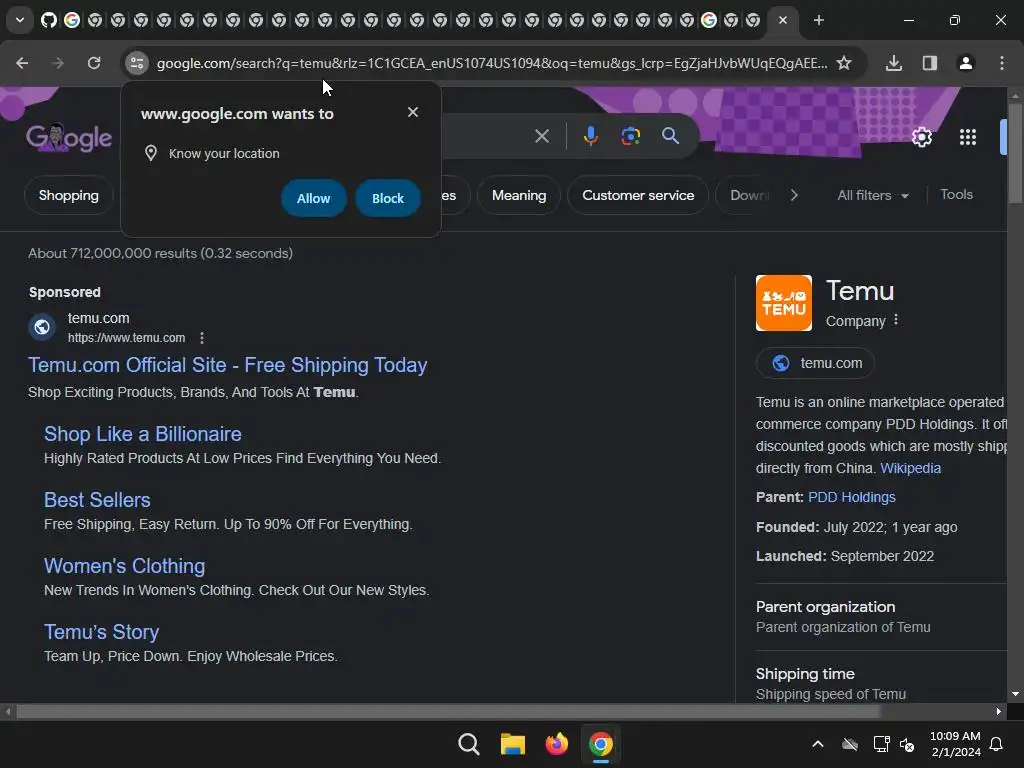Open the Chrome downloads icon

[x=894, y=63]
